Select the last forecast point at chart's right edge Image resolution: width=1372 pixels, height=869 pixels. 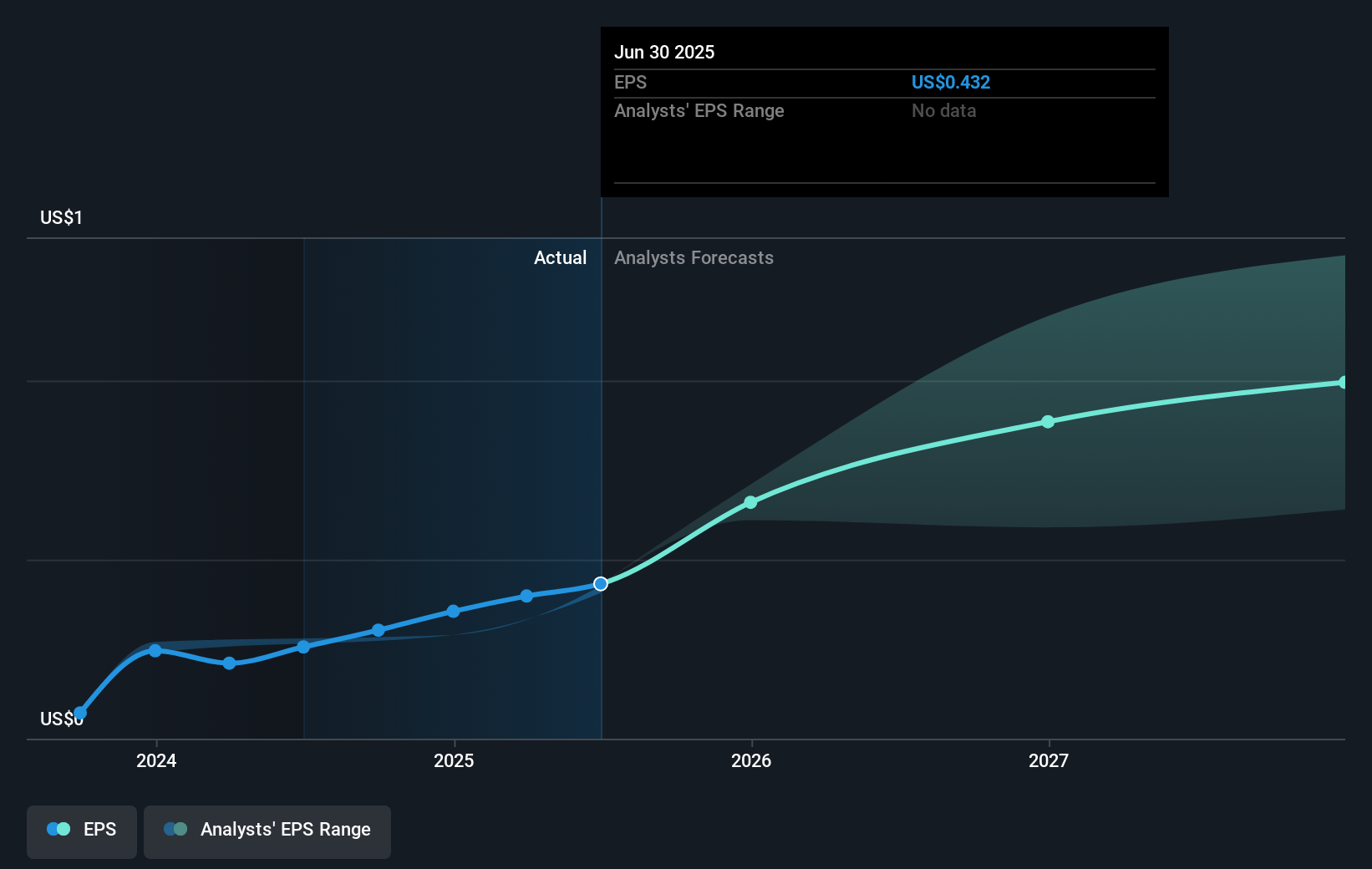point(1343,383)
